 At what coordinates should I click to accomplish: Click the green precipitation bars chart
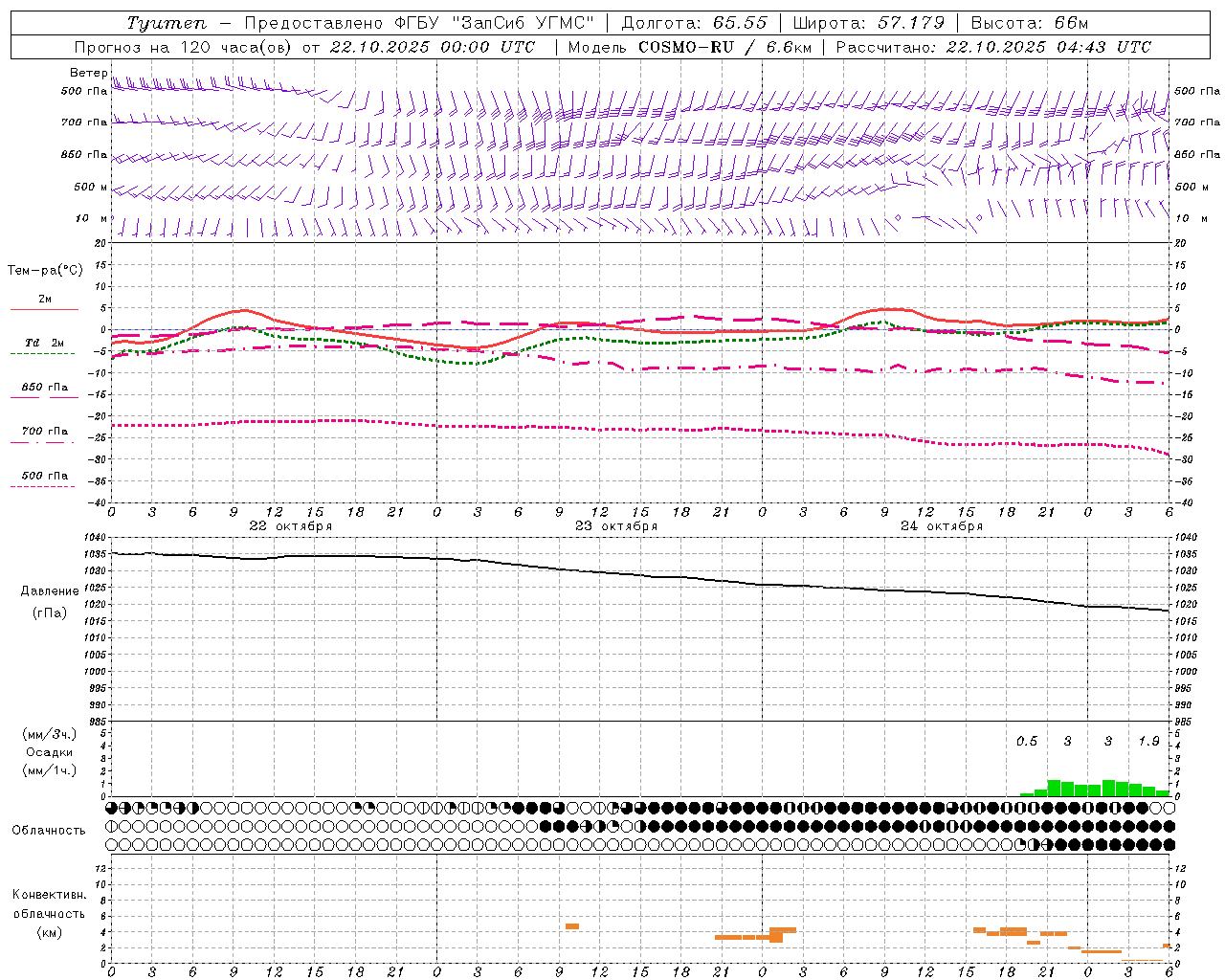pos(1095,788)
